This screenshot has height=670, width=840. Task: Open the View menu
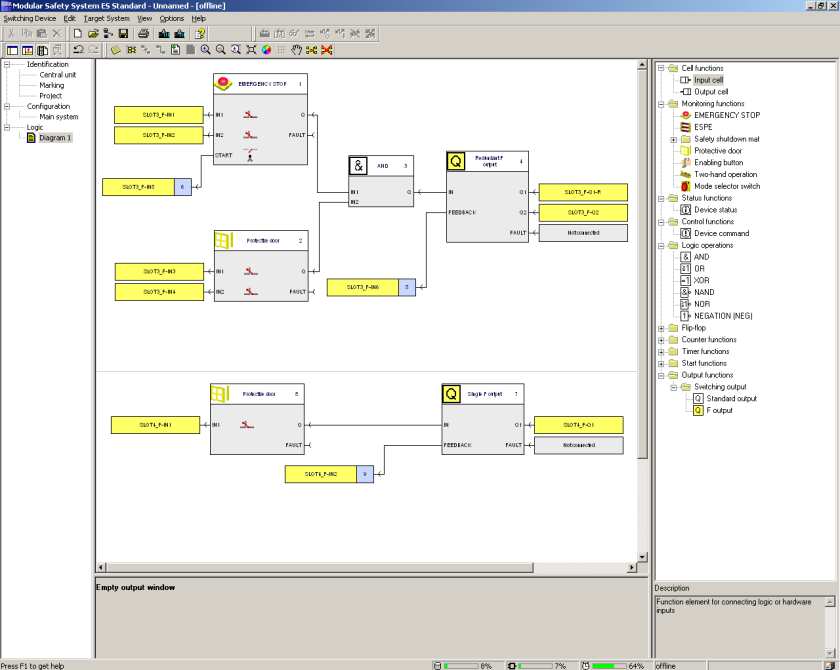coord(145,18)
